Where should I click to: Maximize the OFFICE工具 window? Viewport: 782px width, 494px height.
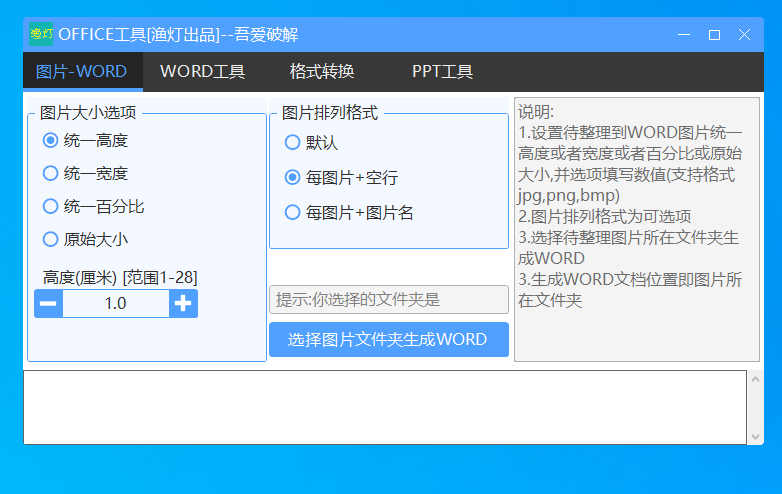pyautogui.click(x=714, y=34)
